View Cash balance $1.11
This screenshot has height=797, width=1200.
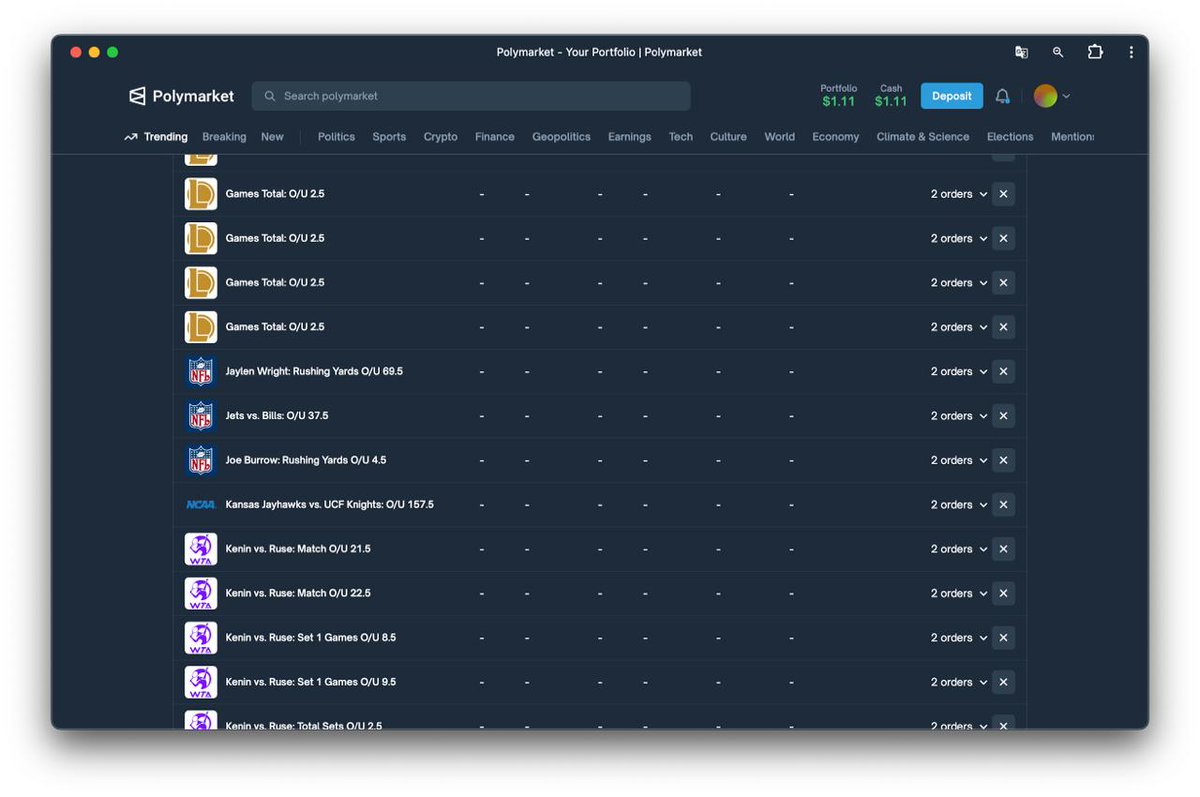pyautogui.click(x=891, y=95)
